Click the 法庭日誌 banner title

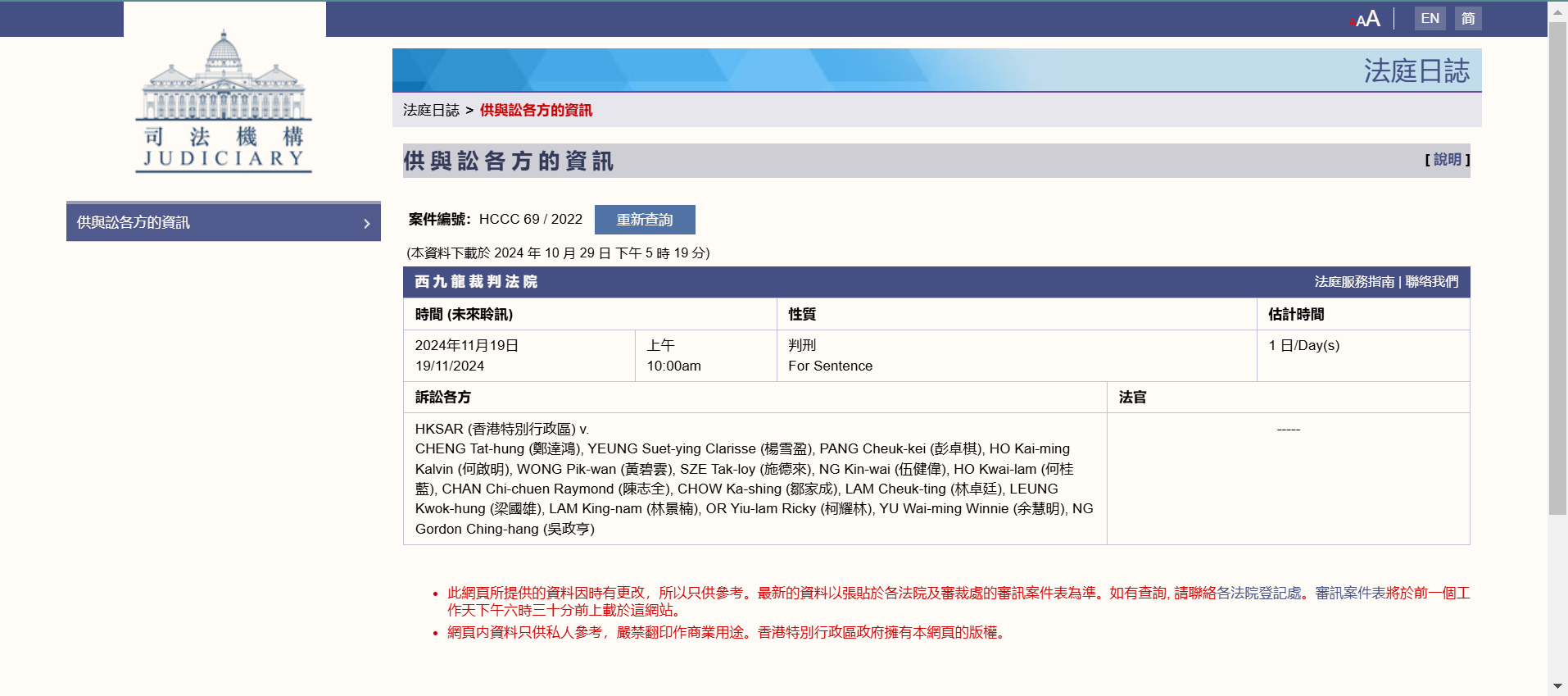pyautogui.click(x=1416, y=71)
